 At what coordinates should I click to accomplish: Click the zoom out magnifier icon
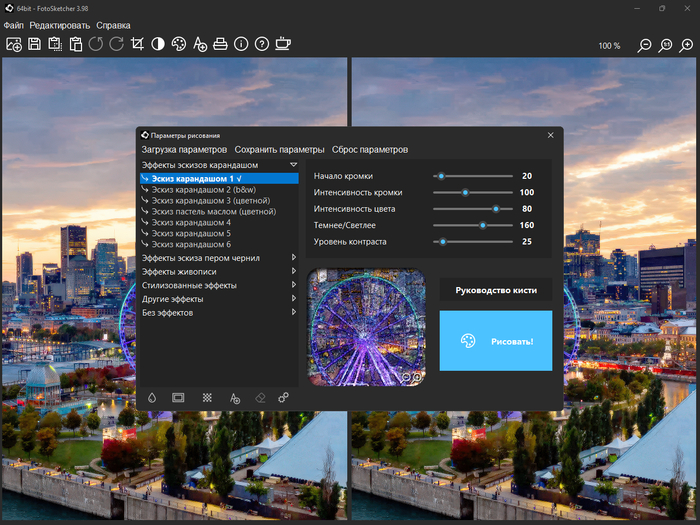[645, 45]
